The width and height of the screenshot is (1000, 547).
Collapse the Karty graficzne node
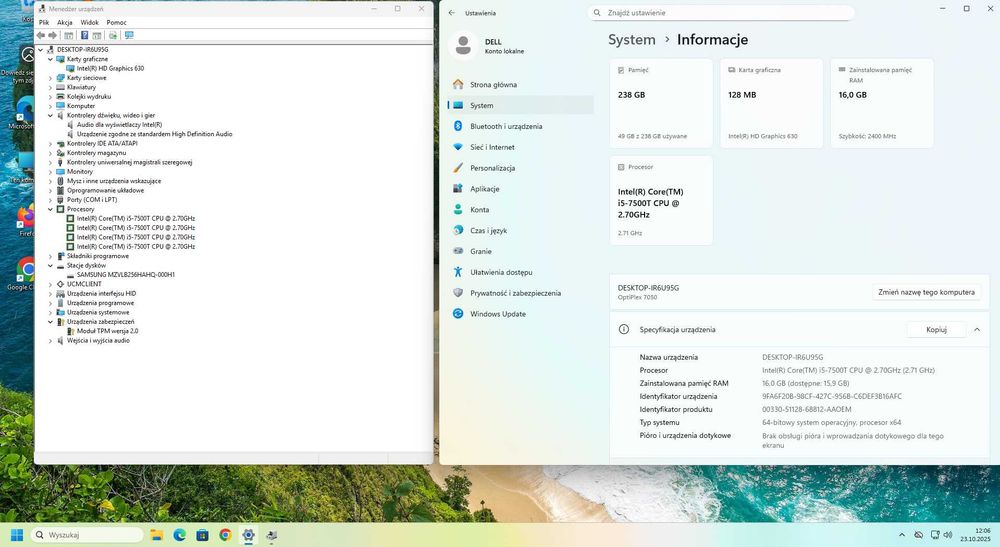pos(50,59)
